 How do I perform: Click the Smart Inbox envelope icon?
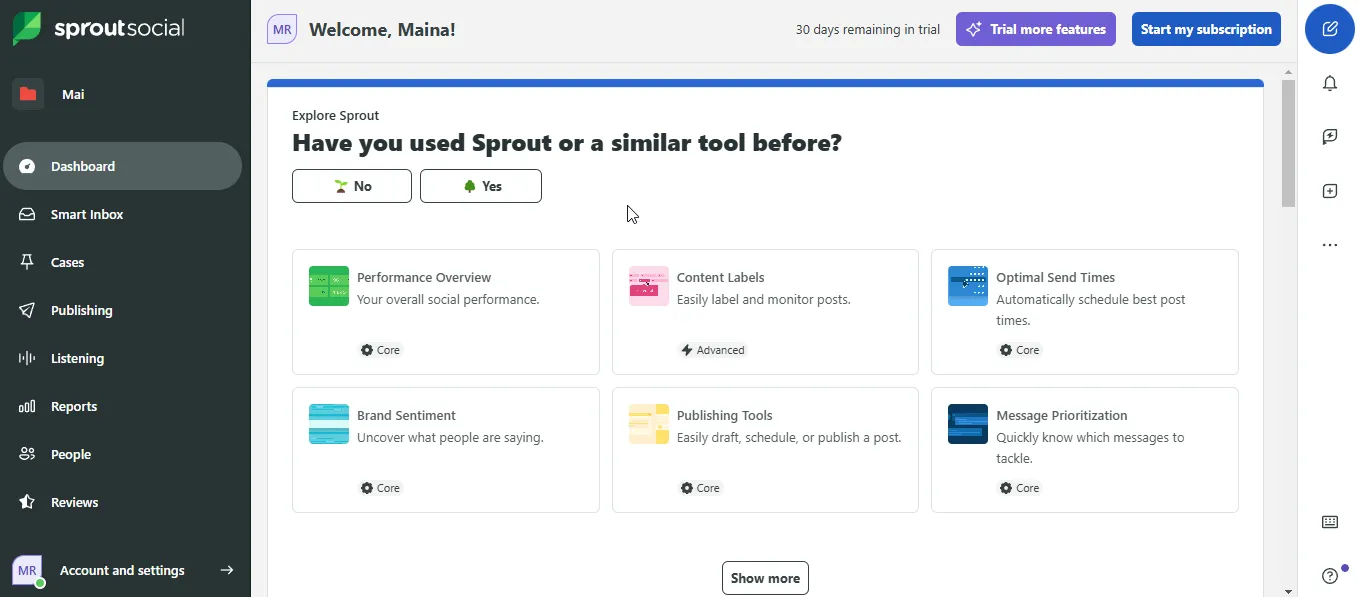pos(28,214)
